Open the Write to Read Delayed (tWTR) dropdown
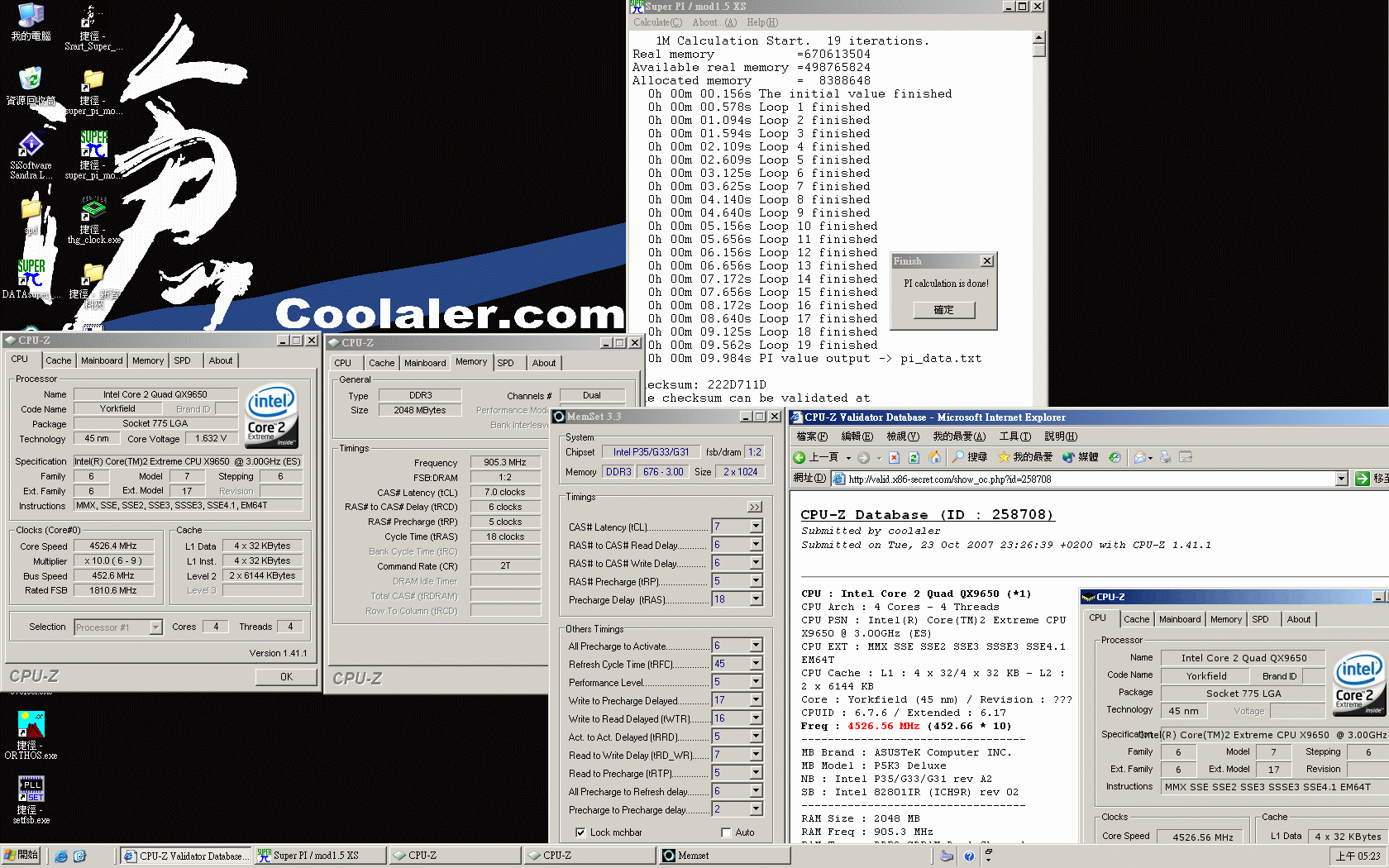This screenshot has width=1389, height=868. [756, 718]
